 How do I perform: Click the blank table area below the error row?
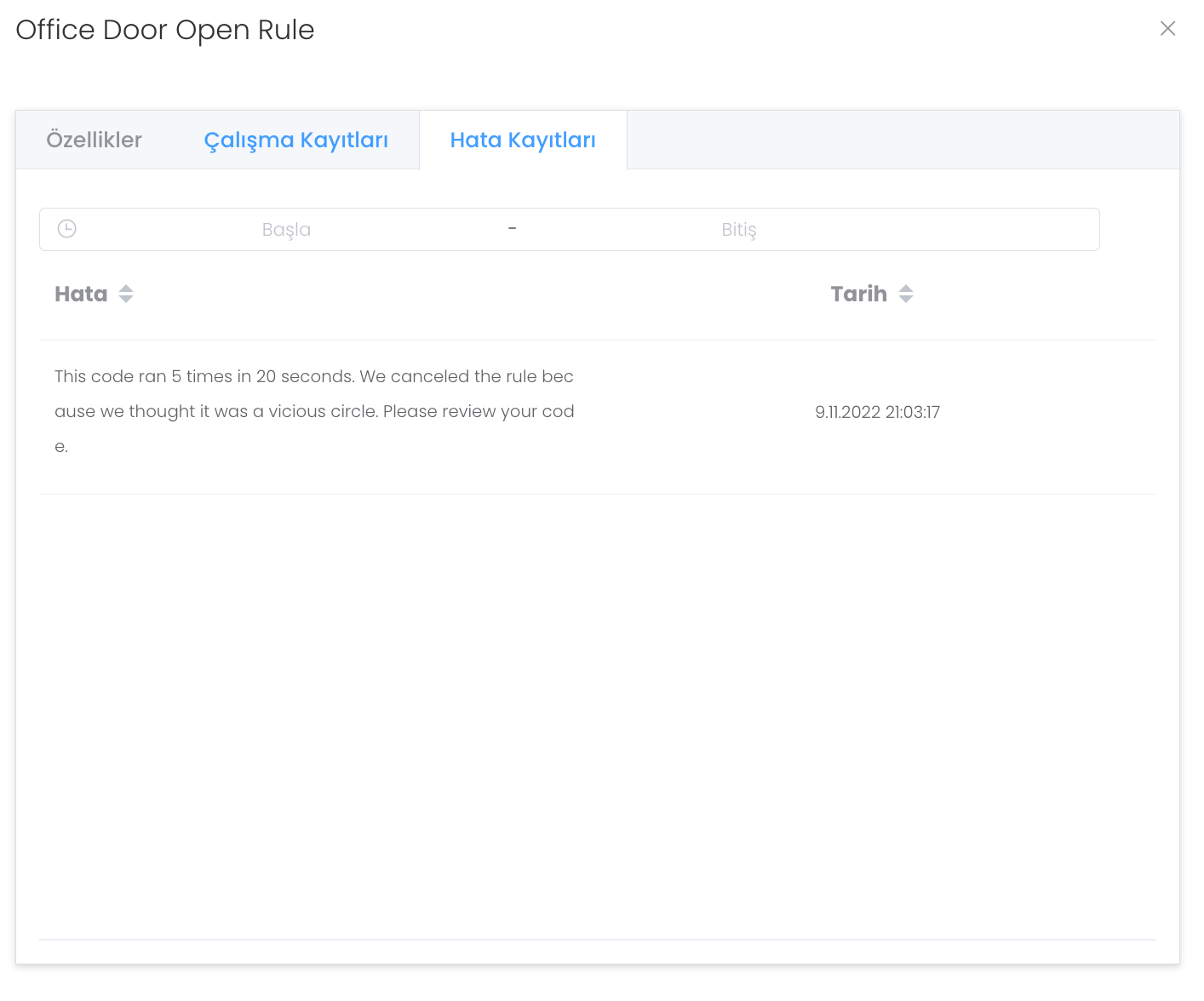click(x=596, y=715)
